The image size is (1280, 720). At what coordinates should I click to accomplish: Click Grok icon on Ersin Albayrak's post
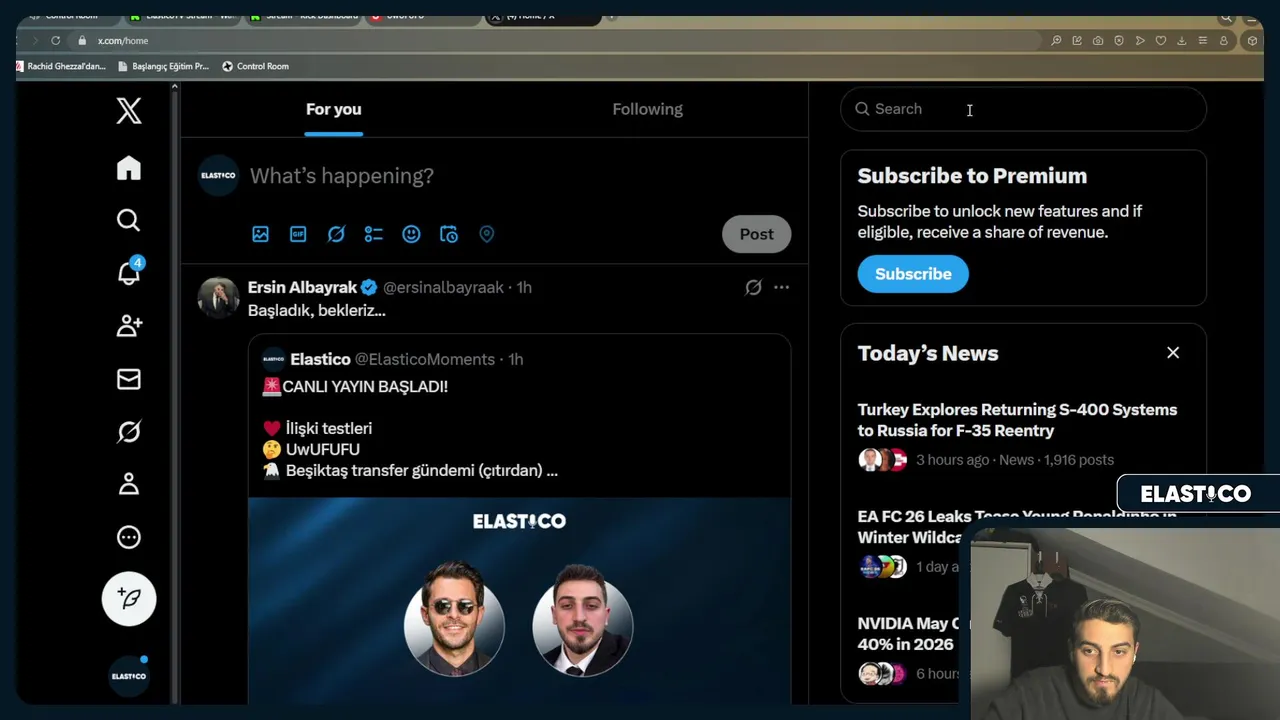point(753,288)
